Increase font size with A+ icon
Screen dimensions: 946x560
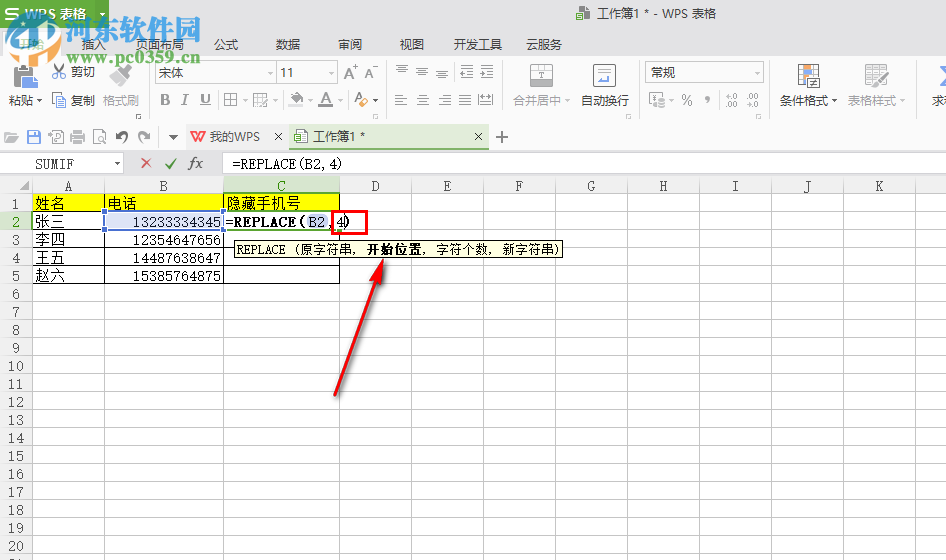351,72
